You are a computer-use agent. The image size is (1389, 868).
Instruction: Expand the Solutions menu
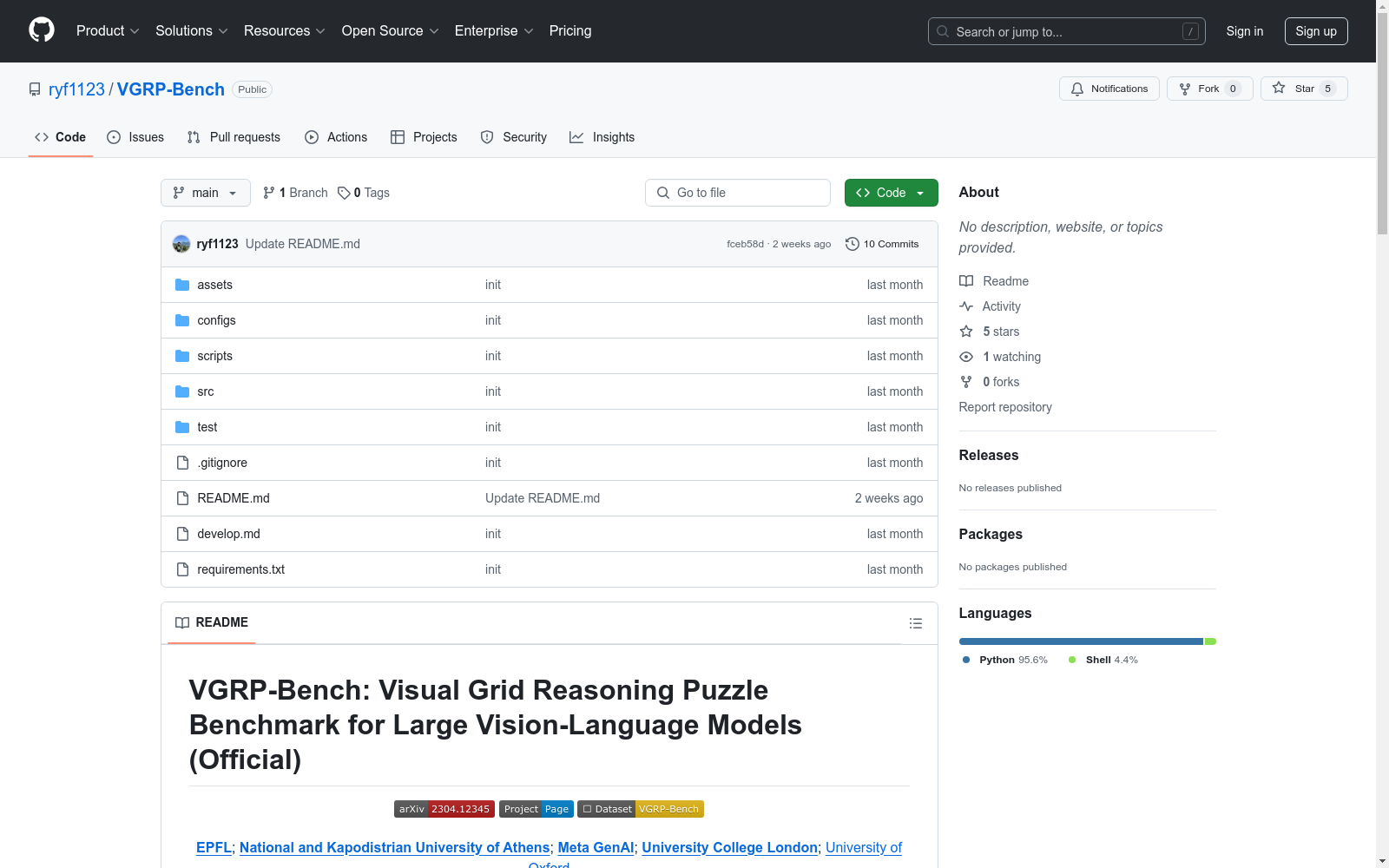pos(192,30)
